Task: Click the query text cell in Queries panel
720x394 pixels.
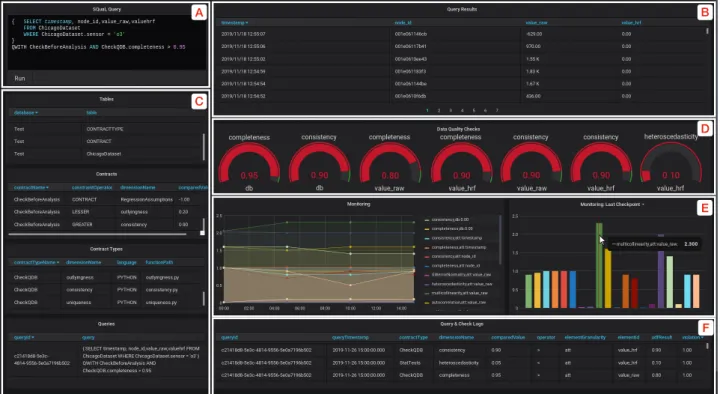Action: (x=141, y=360)
